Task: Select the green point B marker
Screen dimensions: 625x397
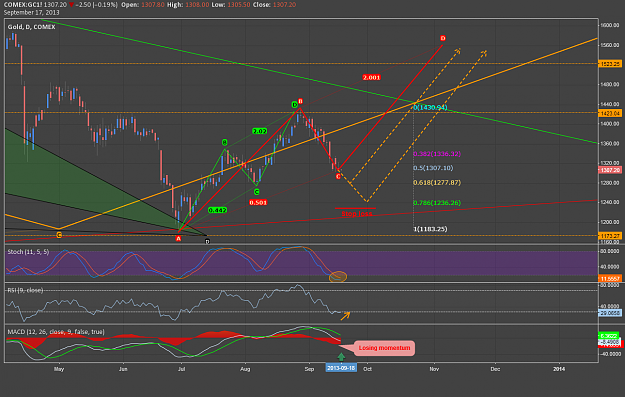Action: [x=225, y=142]
